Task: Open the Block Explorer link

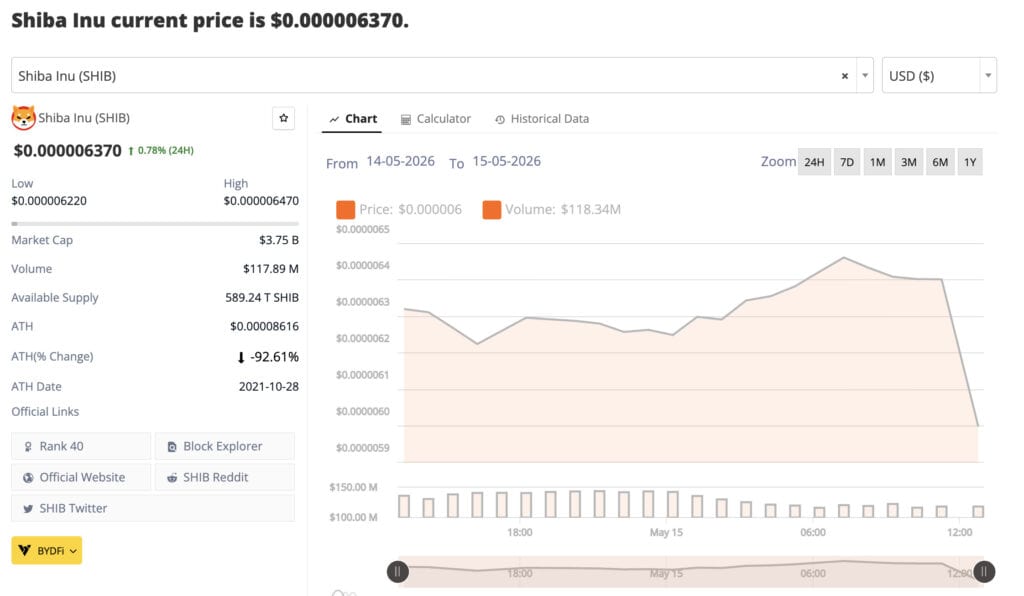Action: (x=225, y=447)
